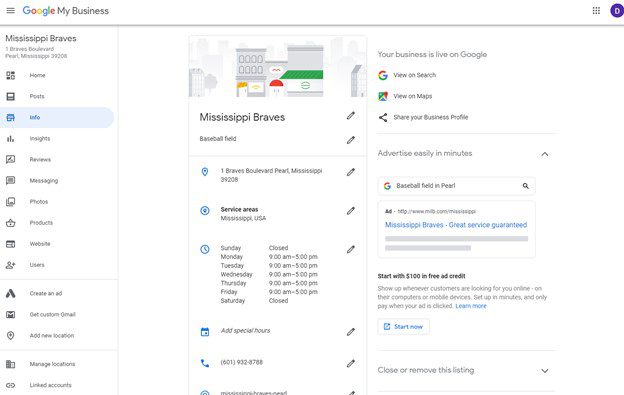Click the Manage locations building icon
Viewport: 624px width, 395px height.
click(x=11, y=364)
